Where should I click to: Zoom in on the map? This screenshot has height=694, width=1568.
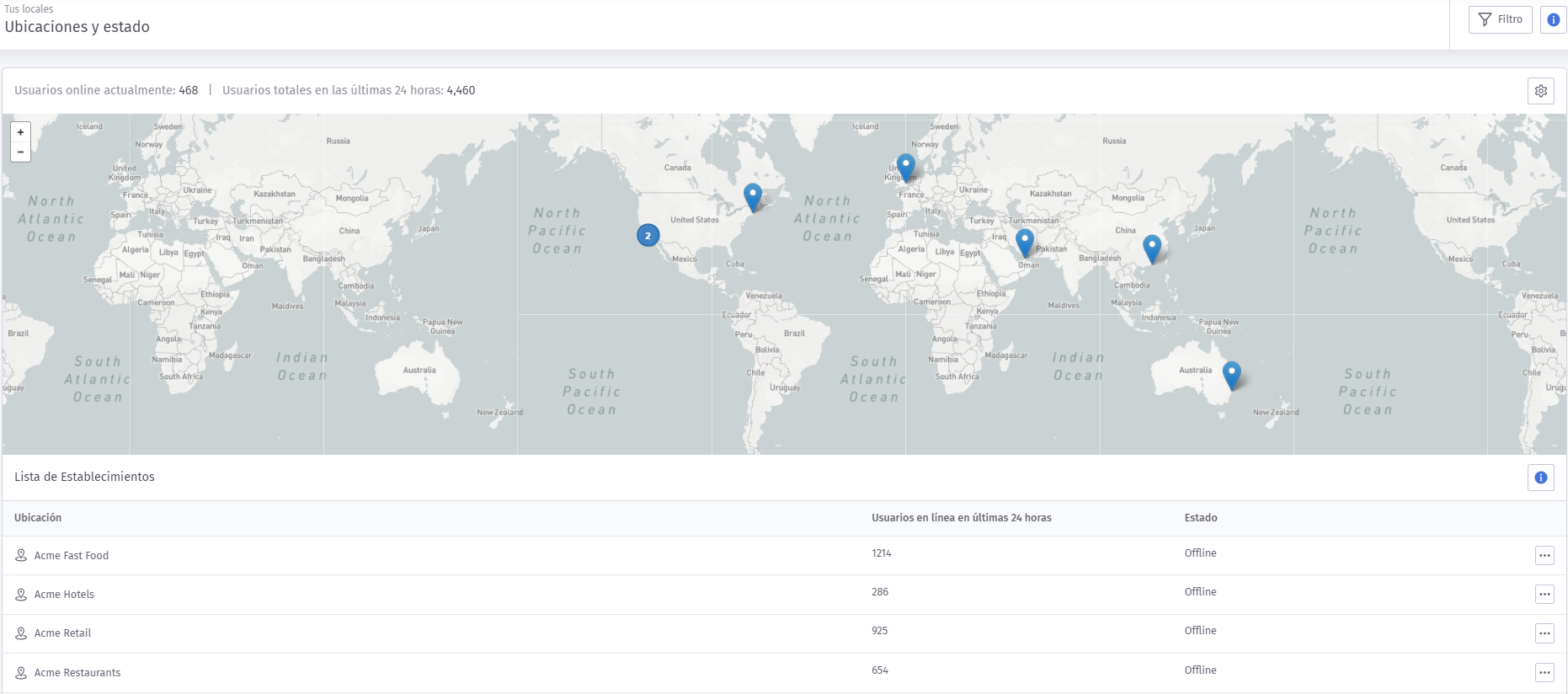[21, 132]
